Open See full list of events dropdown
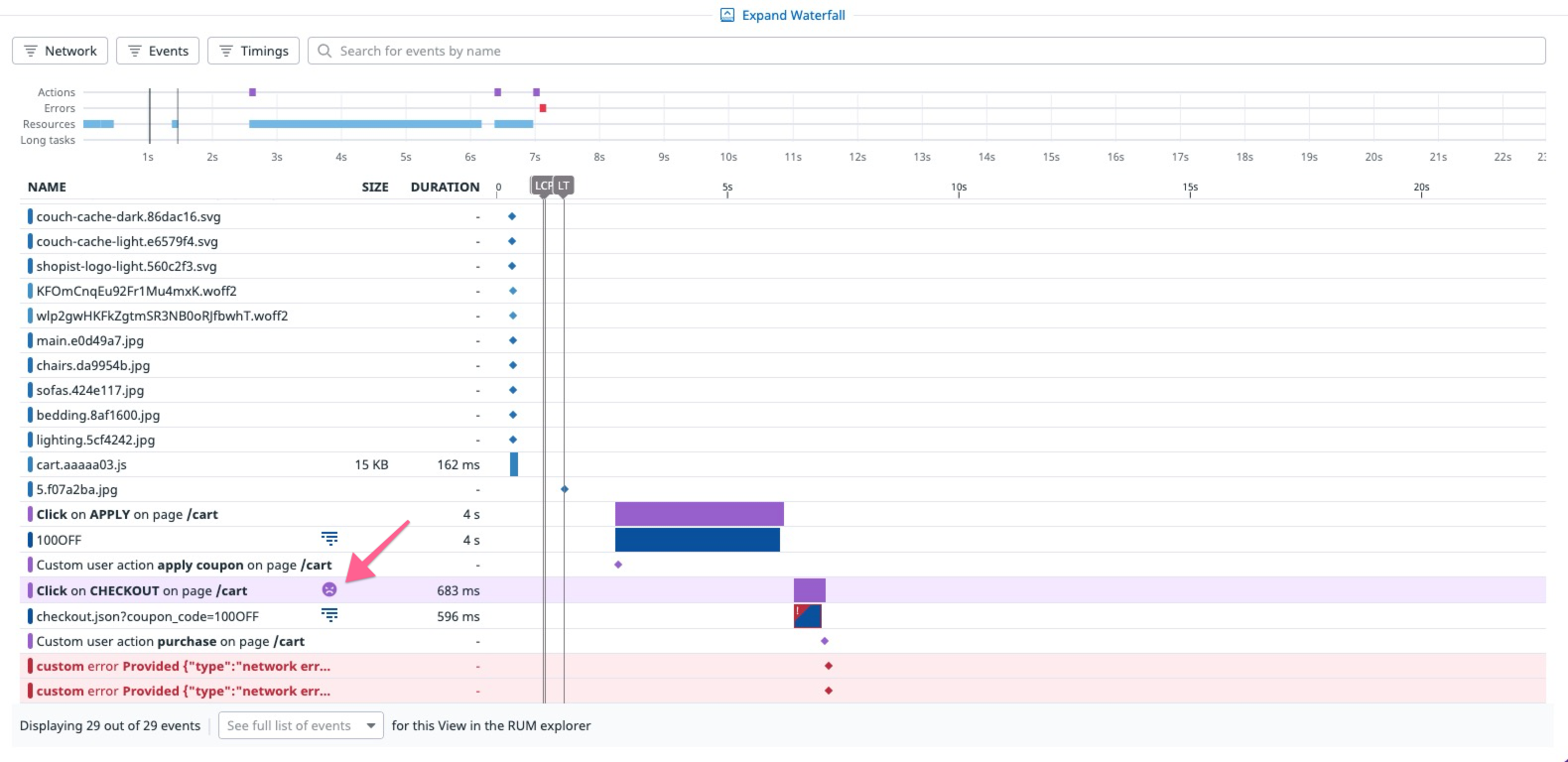This screenshot has height=762, width=1568. click(301, 725)
